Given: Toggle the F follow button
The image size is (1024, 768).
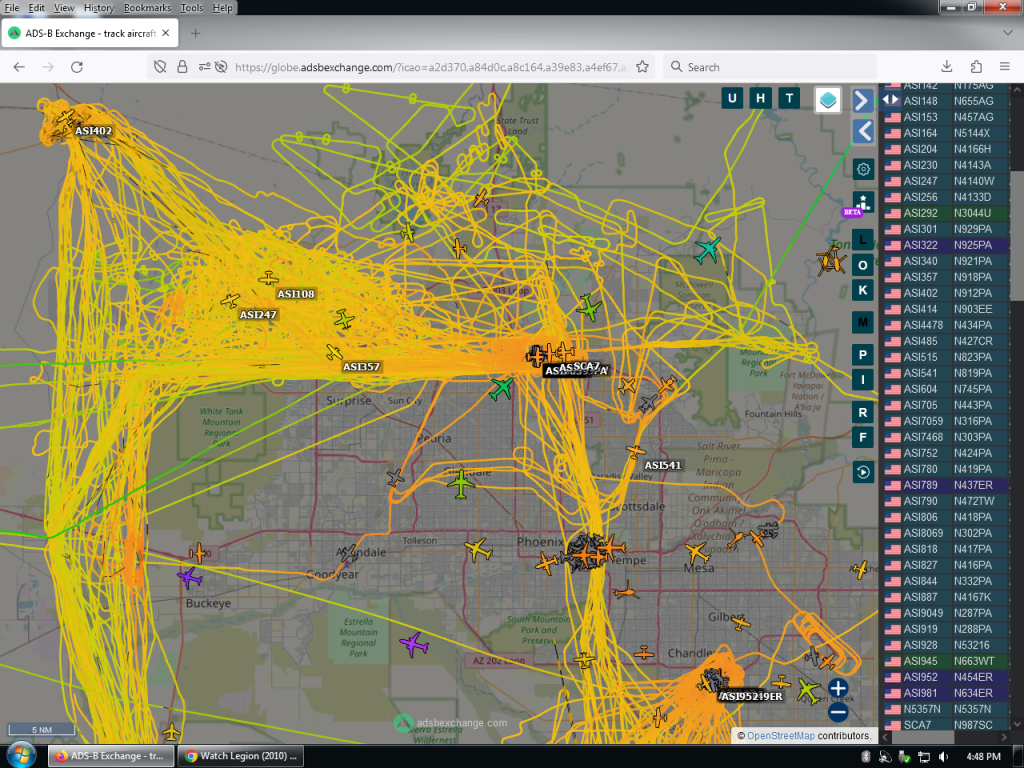Looking at the screenshot, I should point(863,437).
